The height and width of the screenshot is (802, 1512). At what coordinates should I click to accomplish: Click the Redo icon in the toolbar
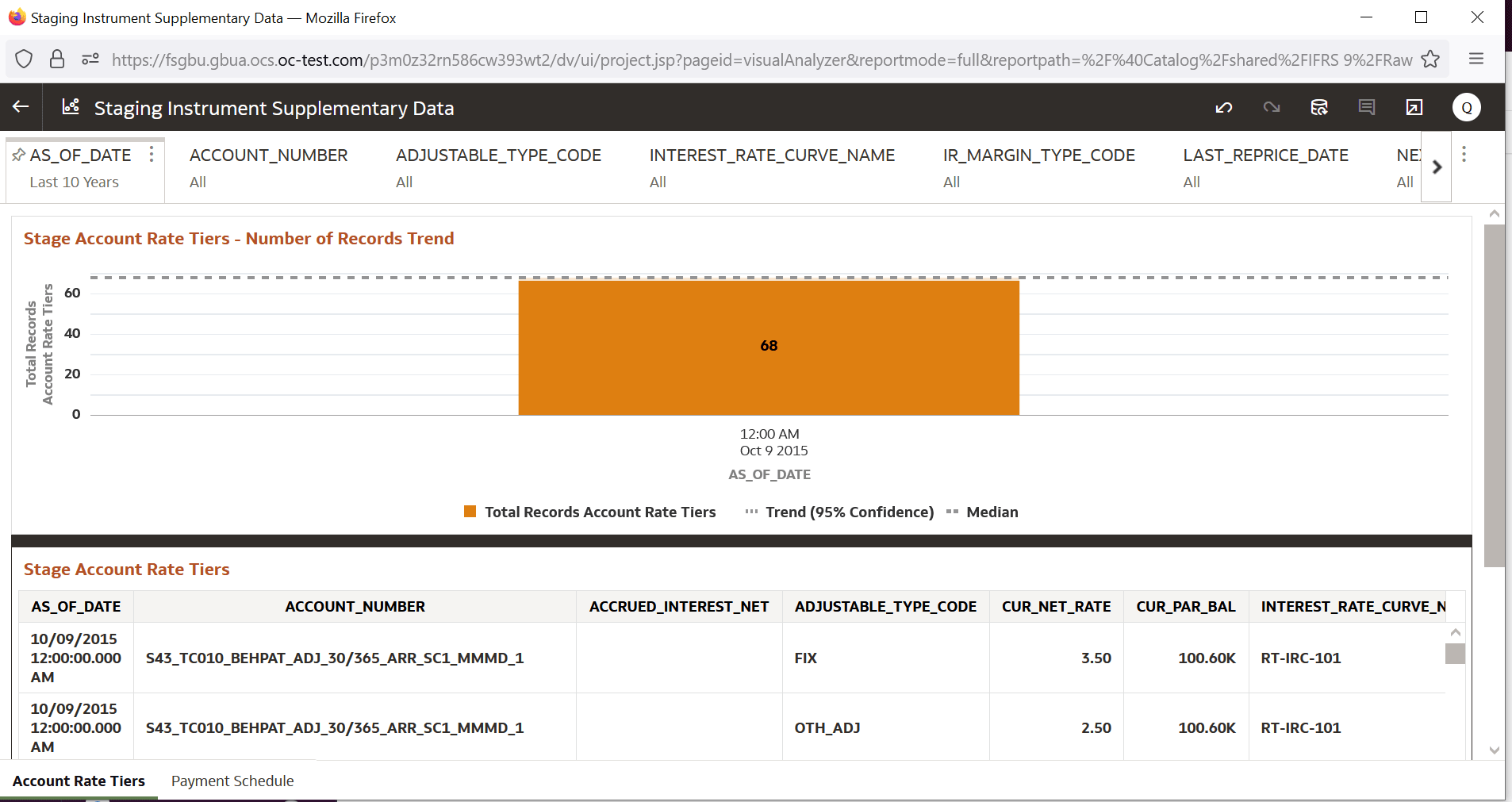point(1272,107)
